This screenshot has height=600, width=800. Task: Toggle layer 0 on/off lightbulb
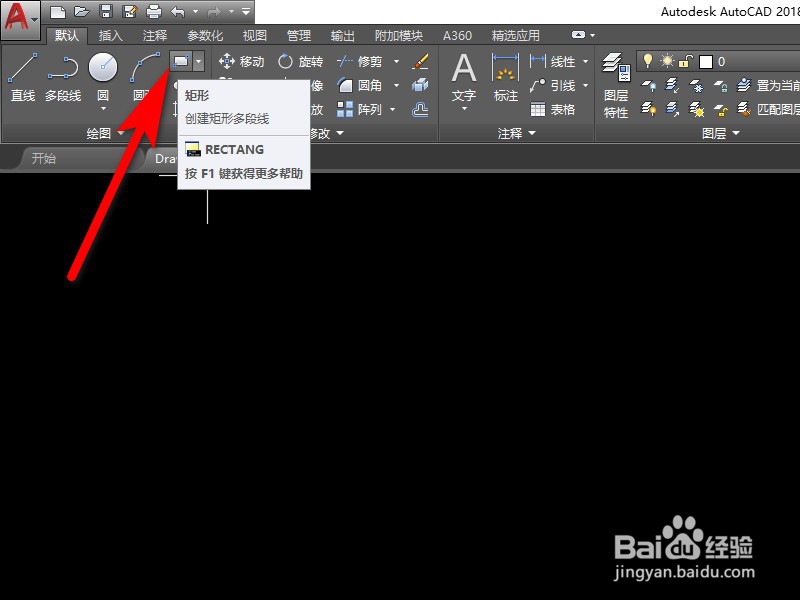click(647, 61)
